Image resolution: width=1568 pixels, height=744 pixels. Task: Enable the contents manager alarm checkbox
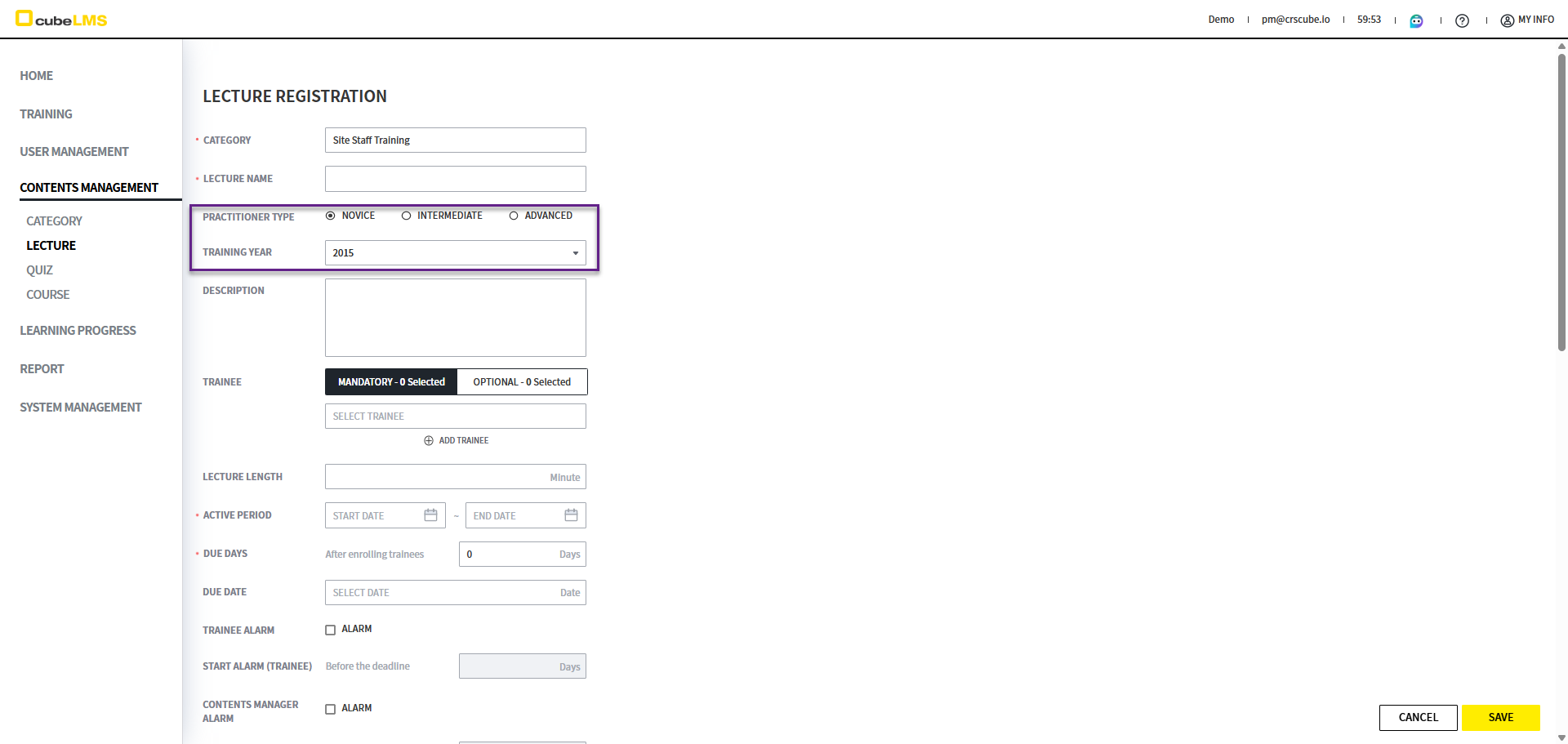[x=331, y=709]
